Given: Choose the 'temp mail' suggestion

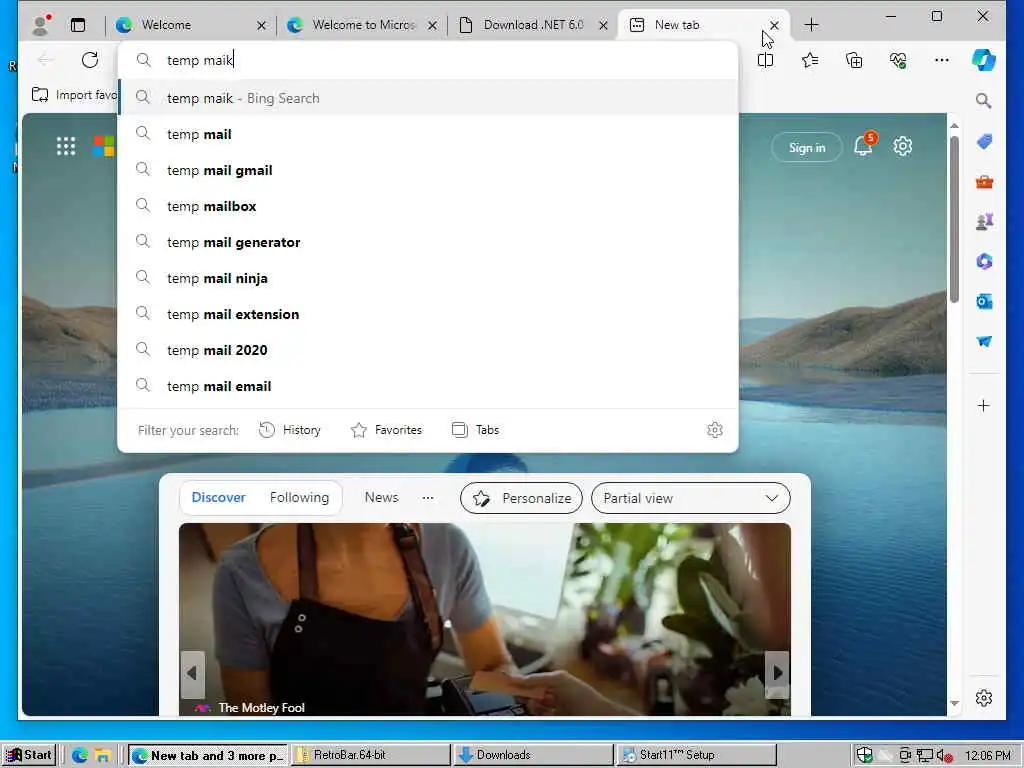Looking at the screenshot, I should coord(428,134).
